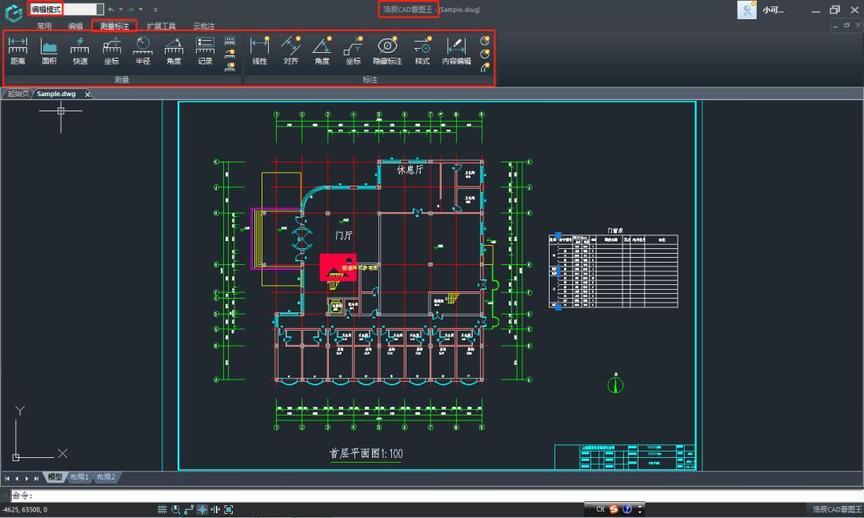The width and height of the screenshot is (864, 518).
Task: Select the 距离 distance measurement tool
Action: click(x=18, y=50)
